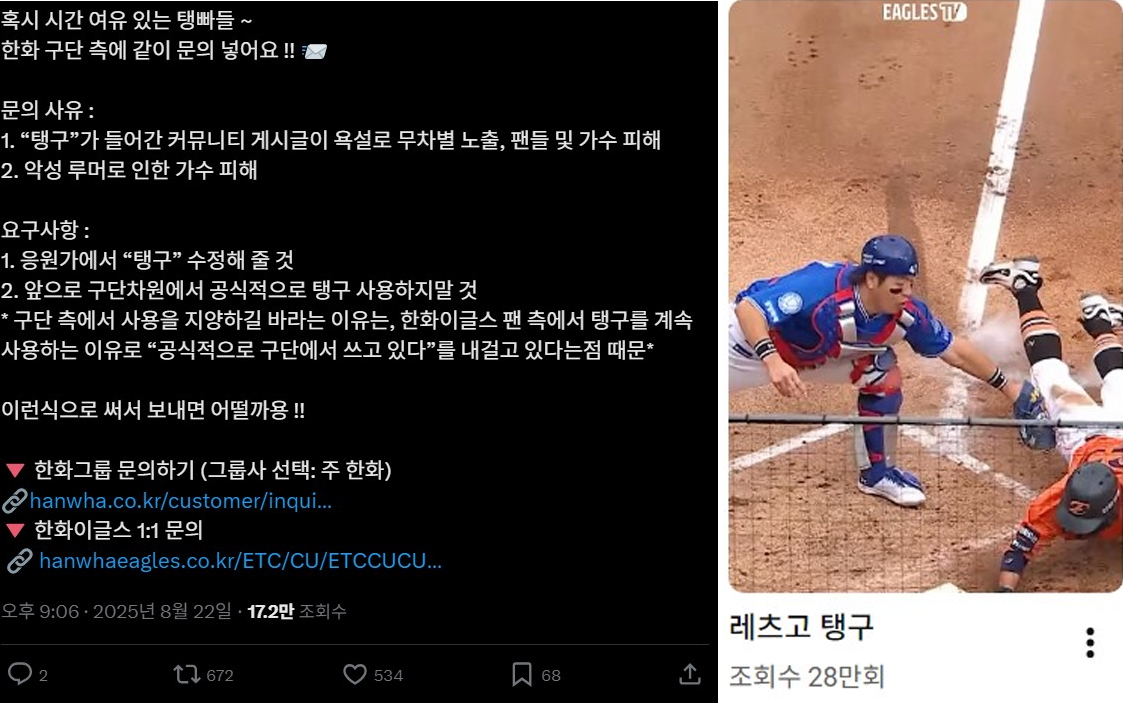This screenshot has width=1123, height=703.
Task: Click the 17.2만 조회수 view count
Action: 297,611
